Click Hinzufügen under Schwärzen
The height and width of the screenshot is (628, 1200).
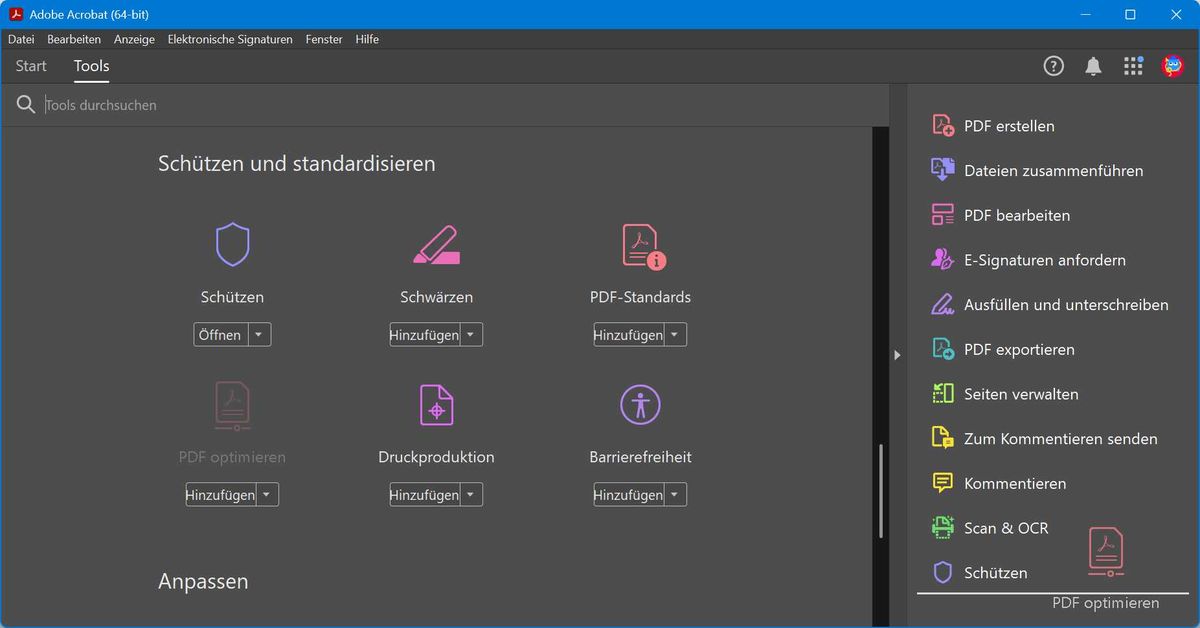424,335
